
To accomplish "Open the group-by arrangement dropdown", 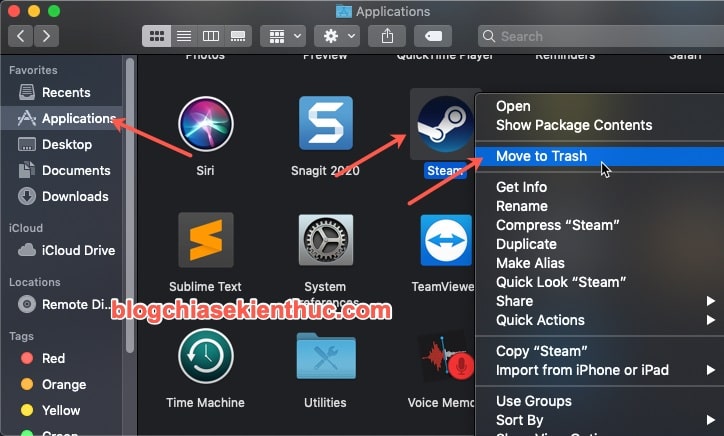I will click(x=284, y=36).
